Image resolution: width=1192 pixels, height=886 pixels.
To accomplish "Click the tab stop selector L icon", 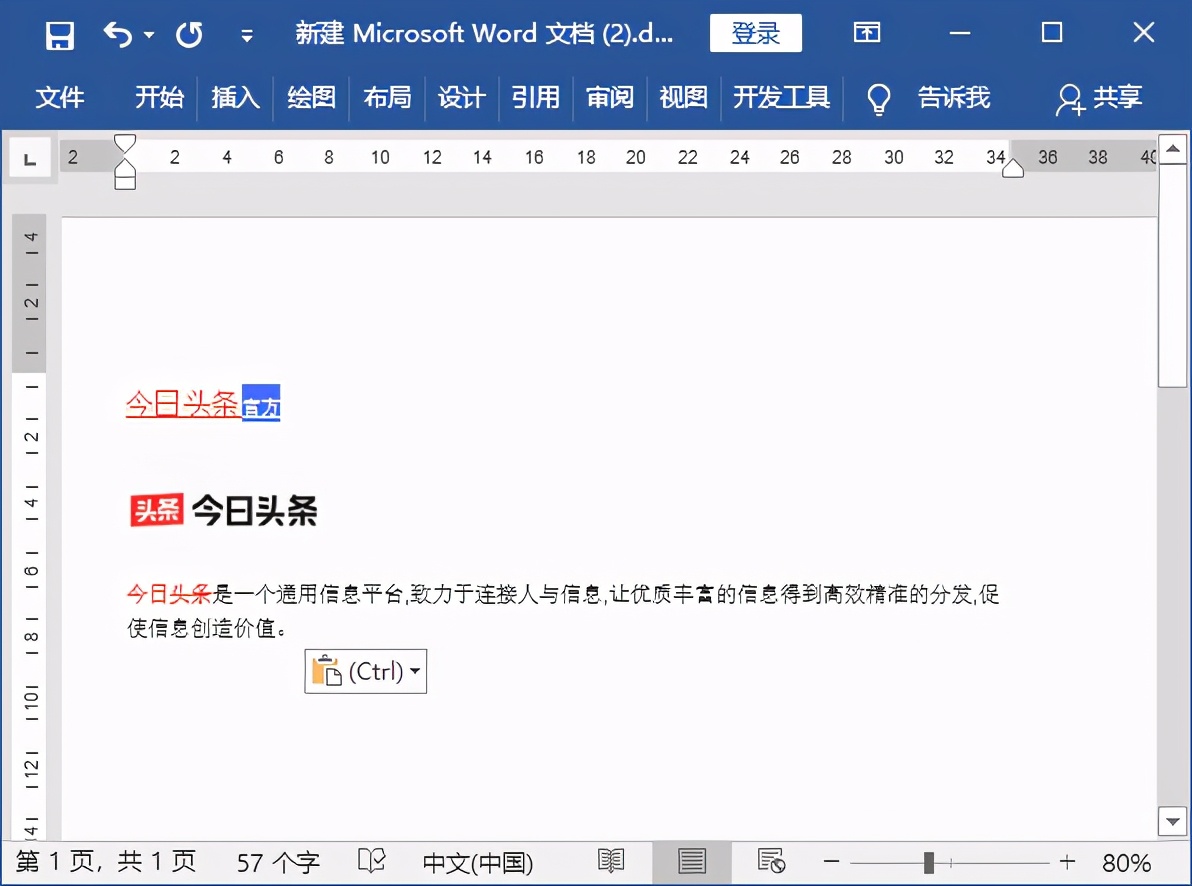I will tap(30, 159).
